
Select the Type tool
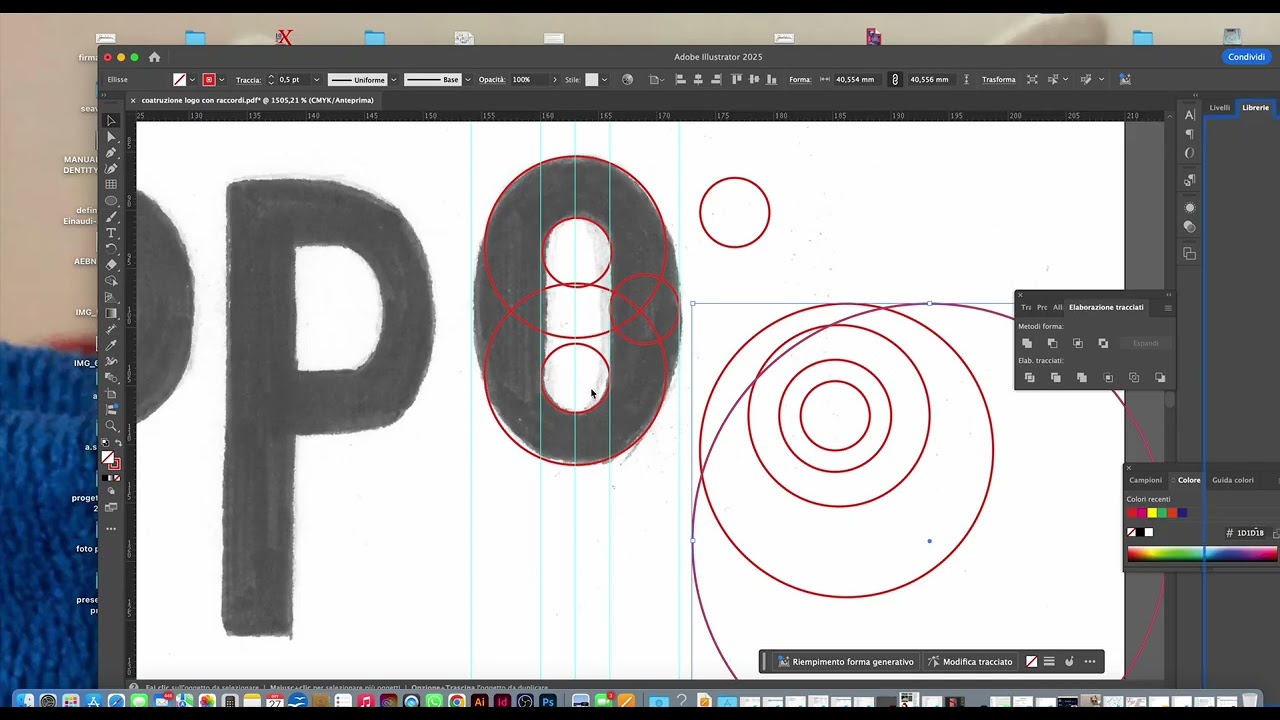111,232
